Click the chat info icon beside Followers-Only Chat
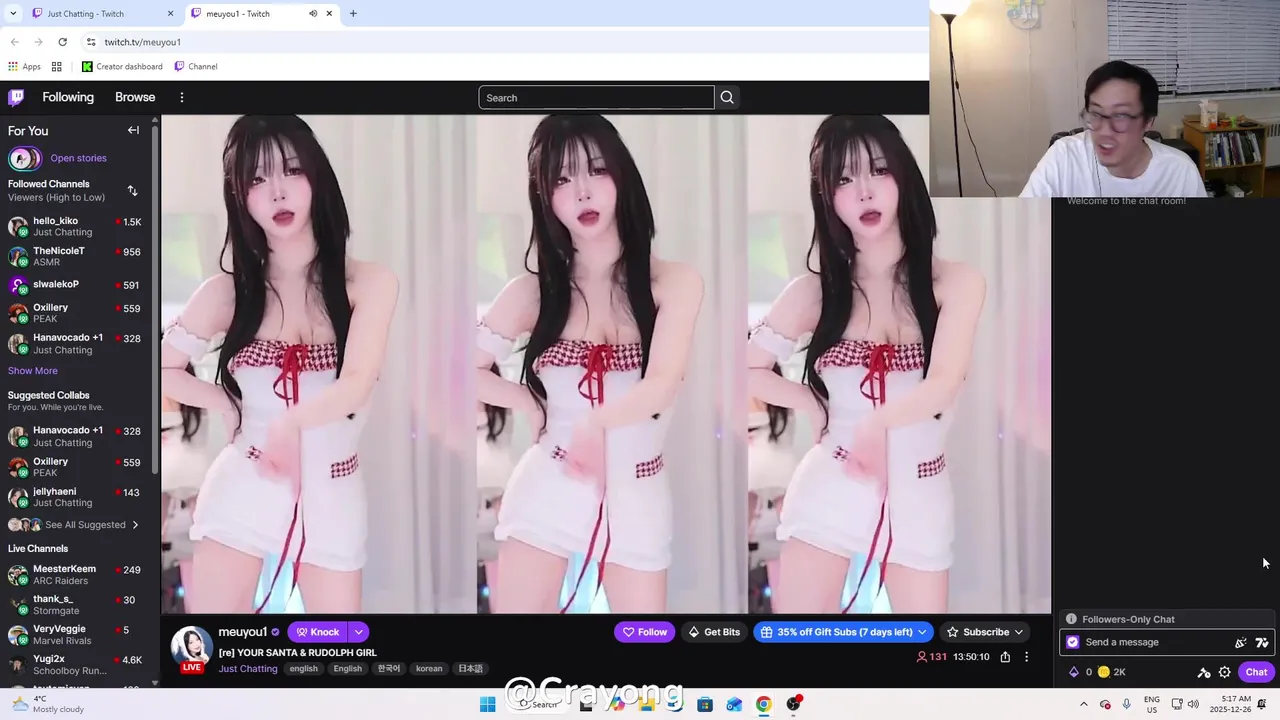1280x720 pixels. [x=1071, y=619]
